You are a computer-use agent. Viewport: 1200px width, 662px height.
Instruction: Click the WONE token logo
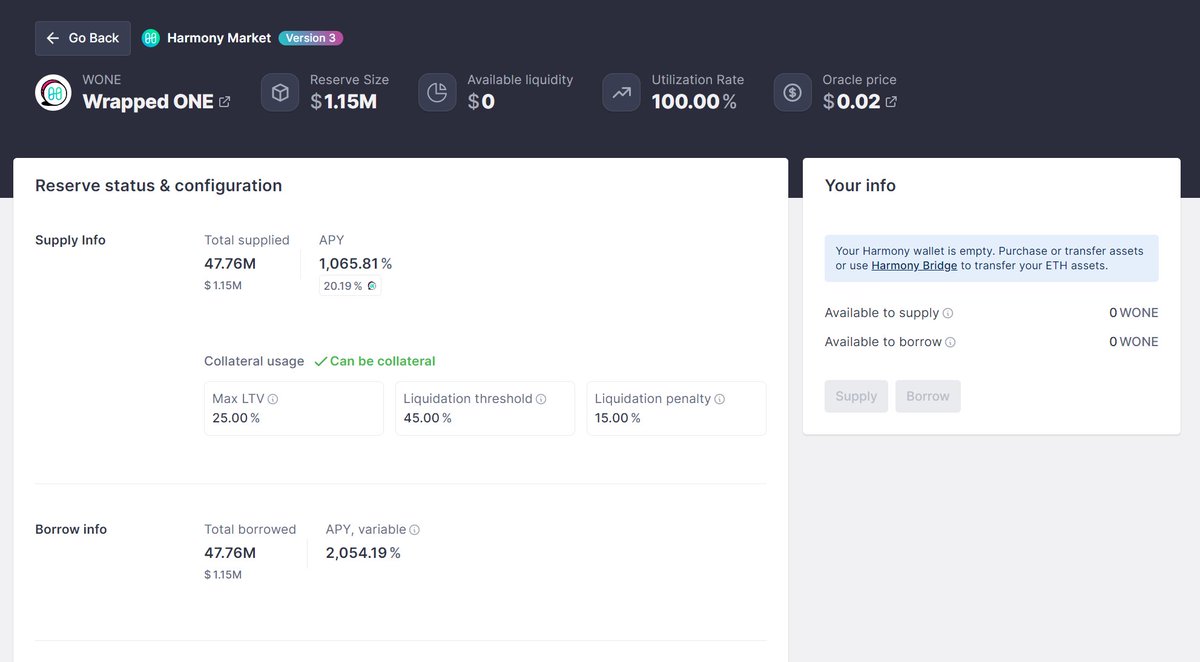[x=53, y=92]
